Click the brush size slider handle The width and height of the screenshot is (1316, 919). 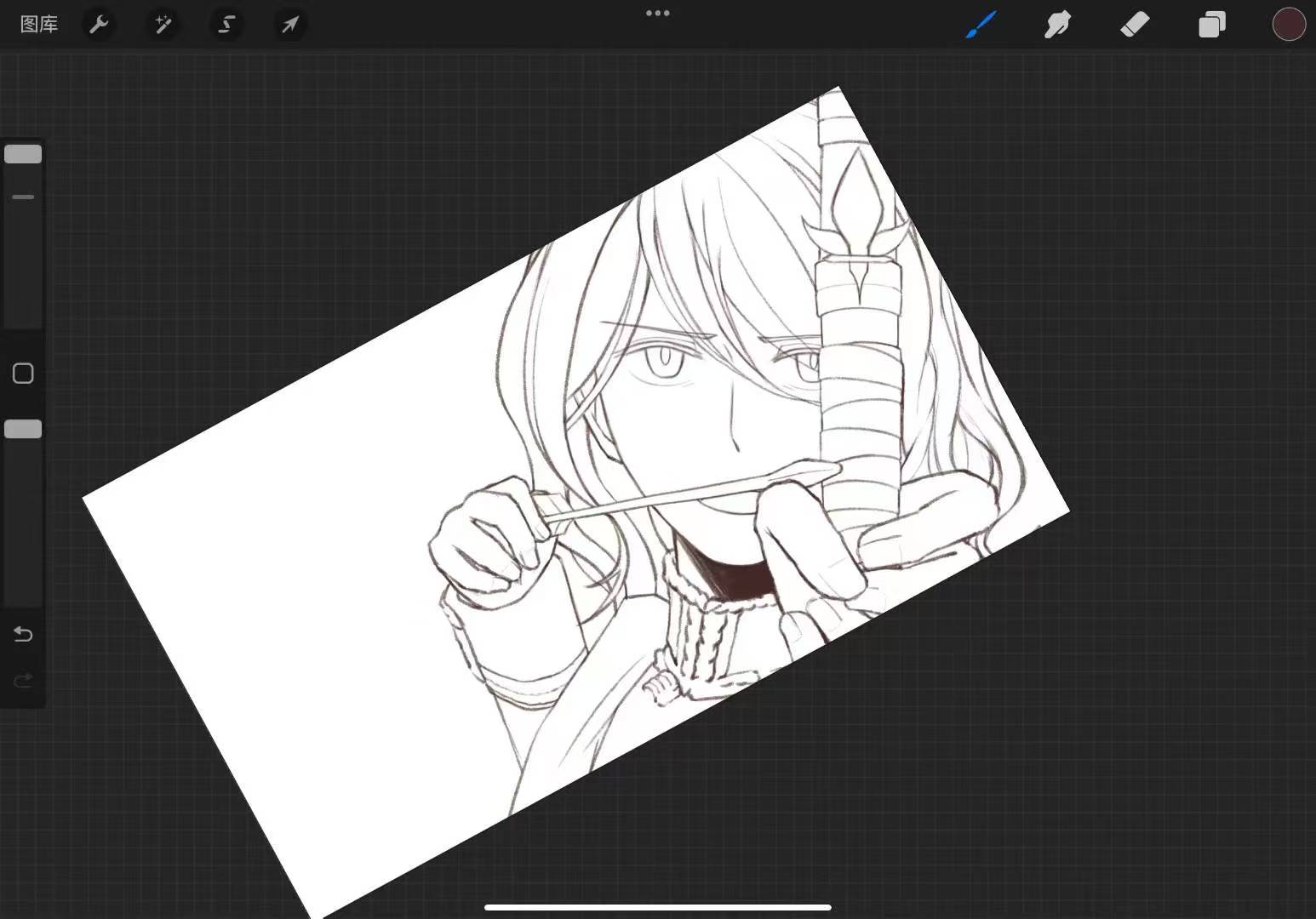coord(23,154)
